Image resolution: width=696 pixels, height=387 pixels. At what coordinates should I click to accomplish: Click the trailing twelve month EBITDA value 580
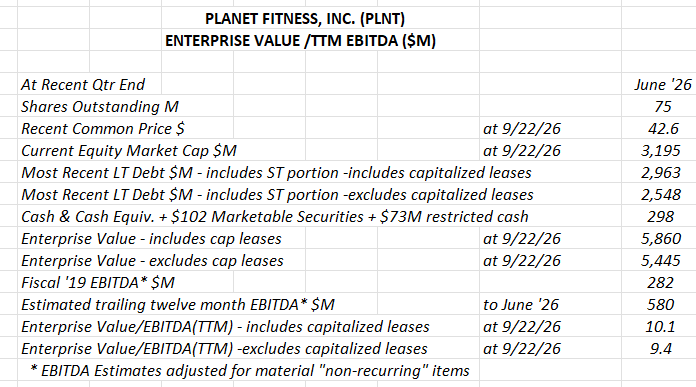point(660,304)
